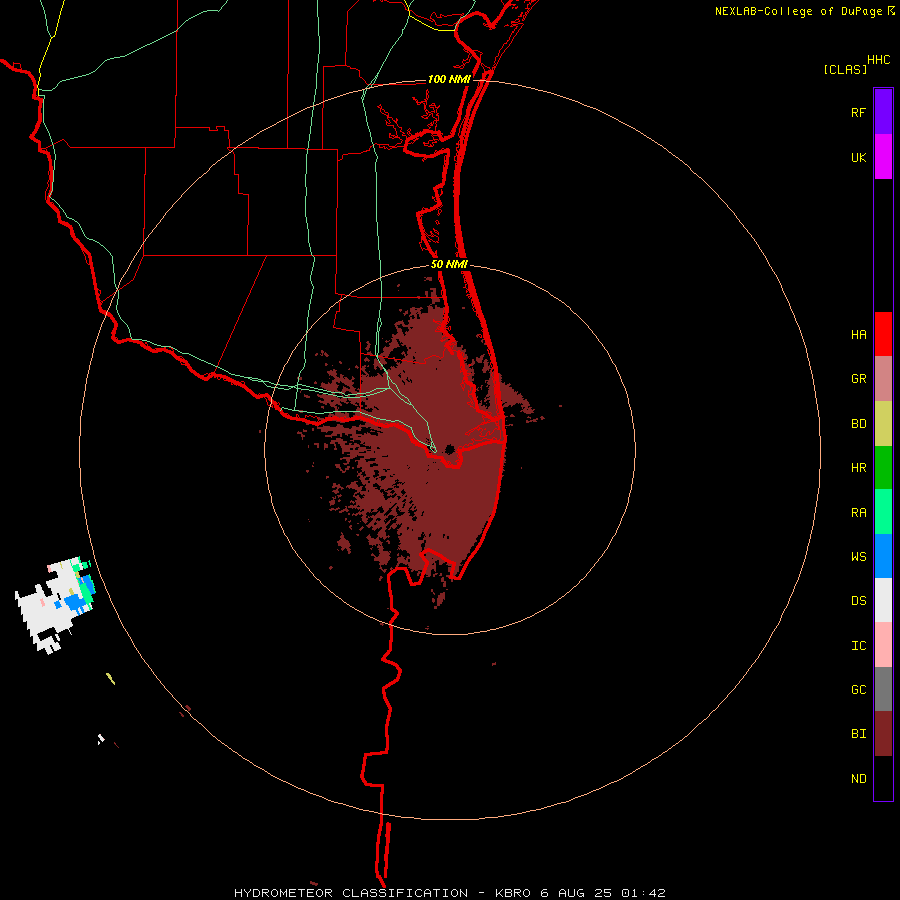This screenshot has height=900, width=900.
Task: Click the 'HA' legend label
Action: (858, 334)
